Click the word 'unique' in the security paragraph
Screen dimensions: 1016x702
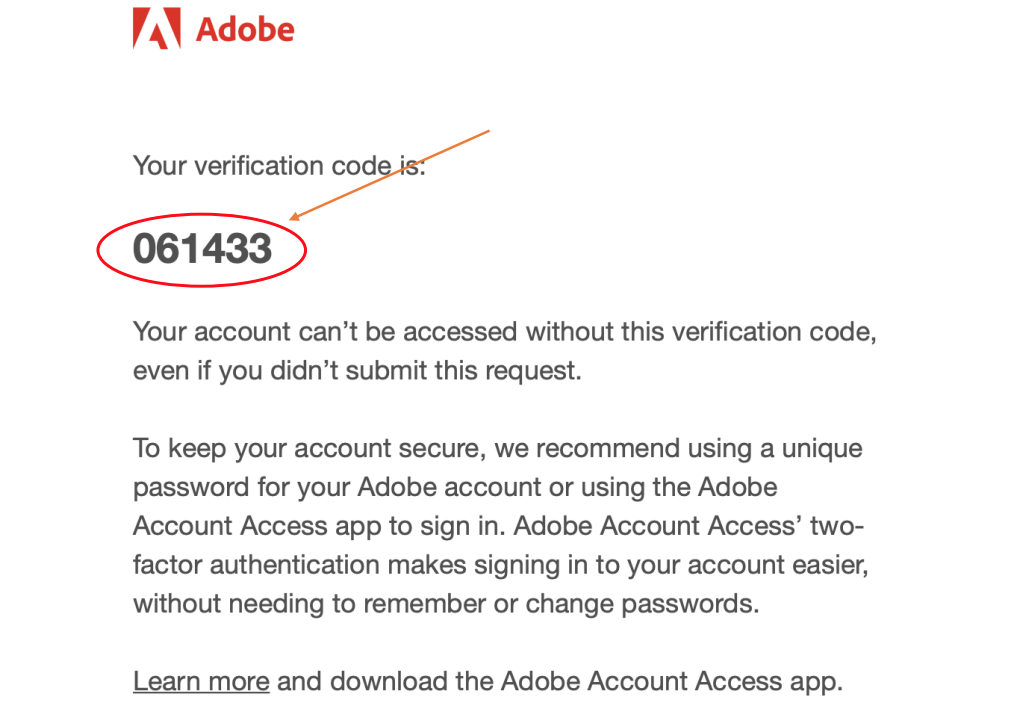point(822,449)
